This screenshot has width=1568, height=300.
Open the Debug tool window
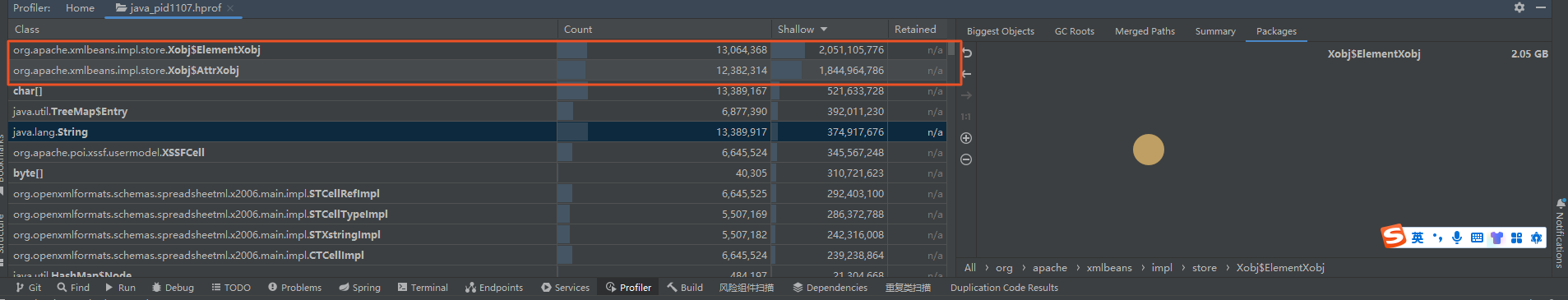[173, 288]
